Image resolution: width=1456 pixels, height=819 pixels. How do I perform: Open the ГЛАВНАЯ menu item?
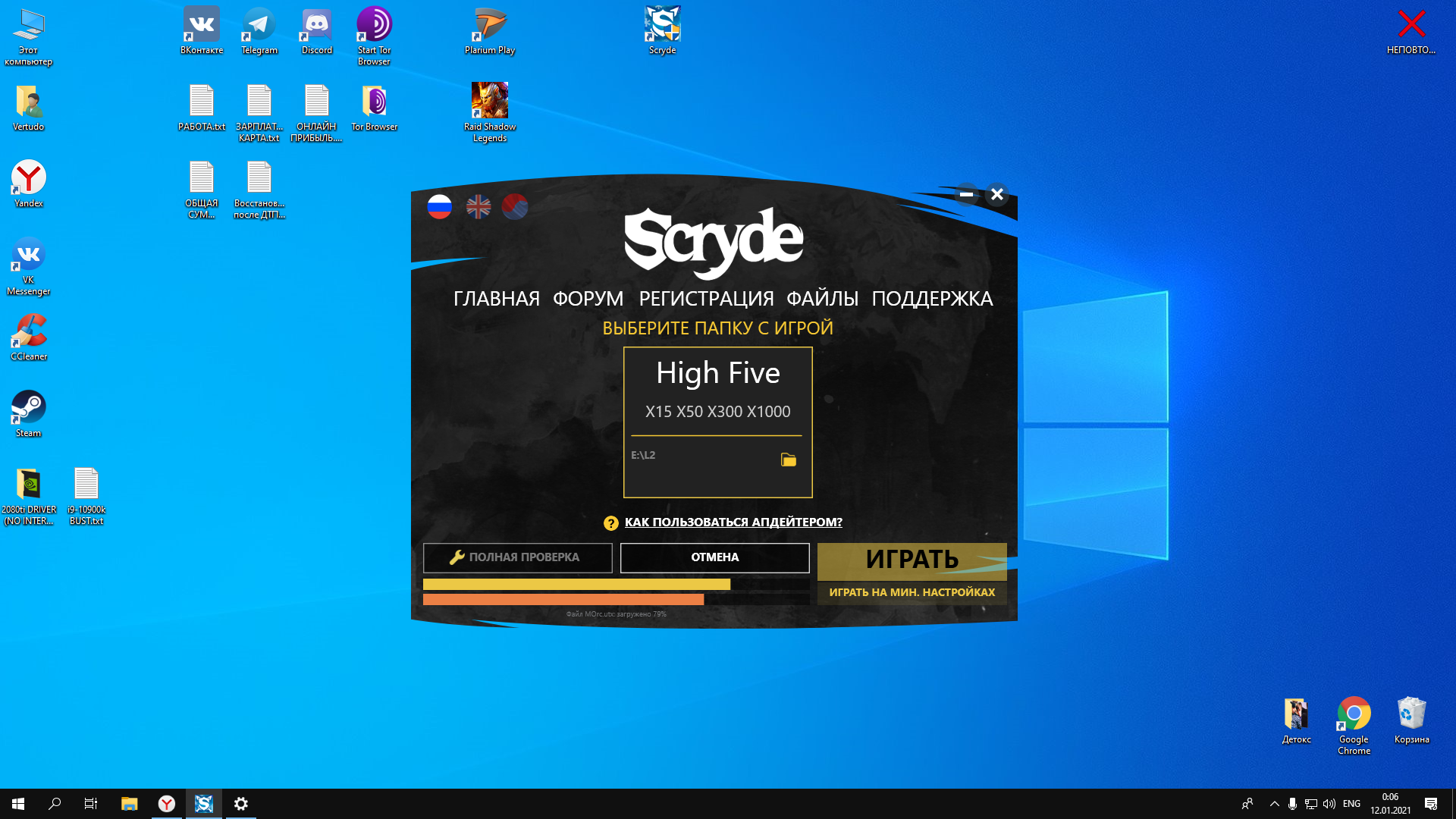pyautogui.click(x=497, y=299)
